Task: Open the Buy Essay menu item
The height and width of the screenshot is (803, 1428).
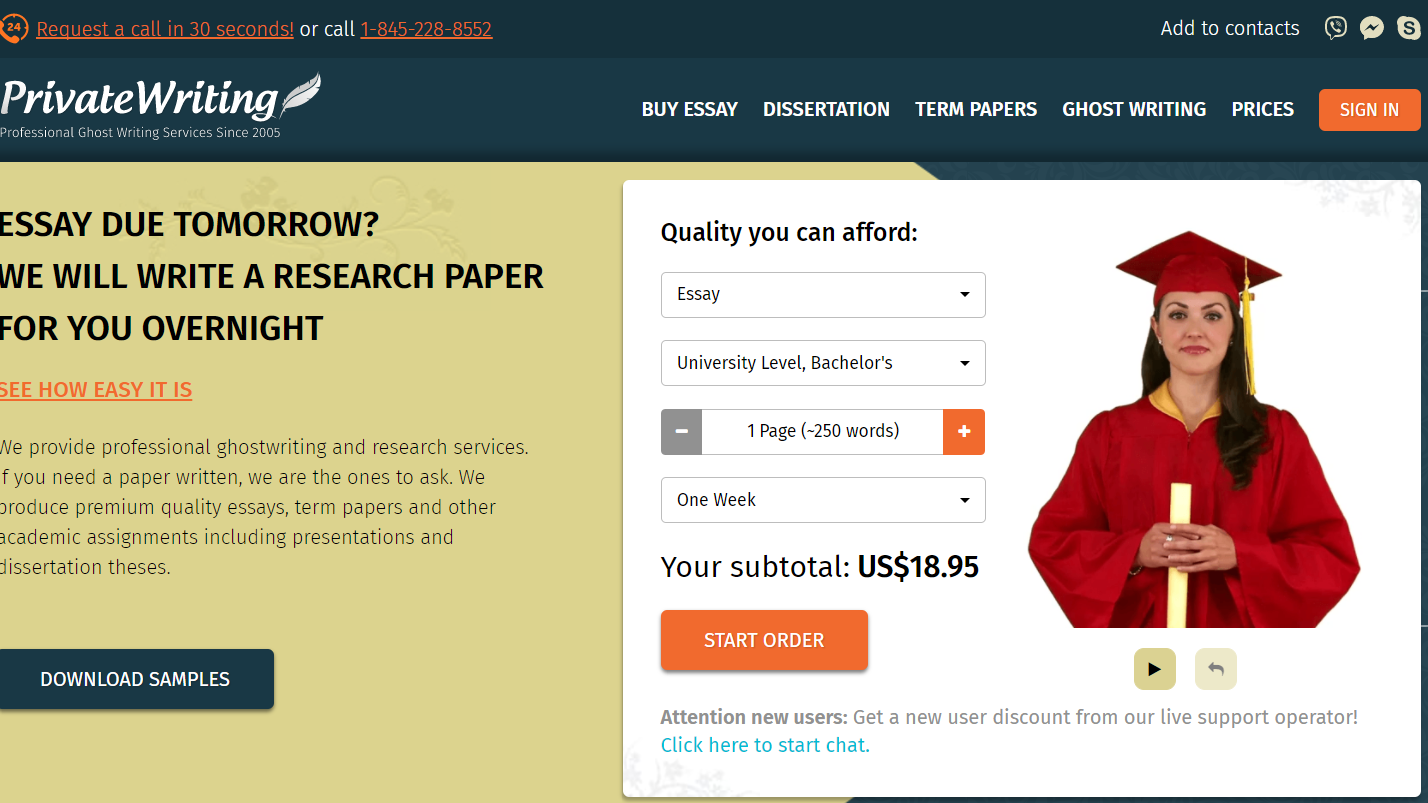Action: (x=690, y=110)
